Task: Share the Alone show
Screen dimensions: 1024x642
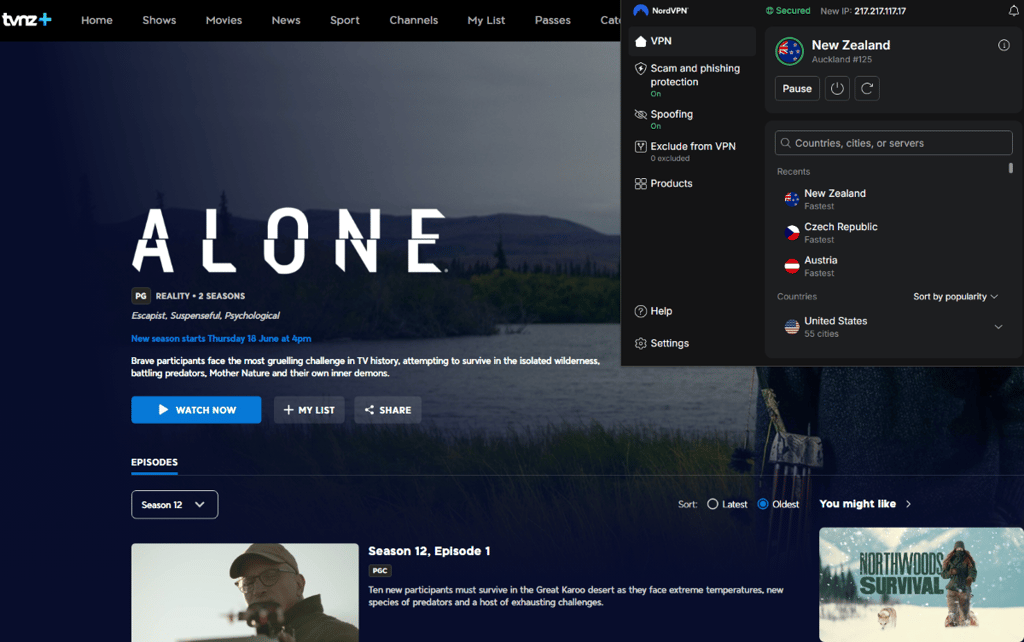Action: [388, 409]
